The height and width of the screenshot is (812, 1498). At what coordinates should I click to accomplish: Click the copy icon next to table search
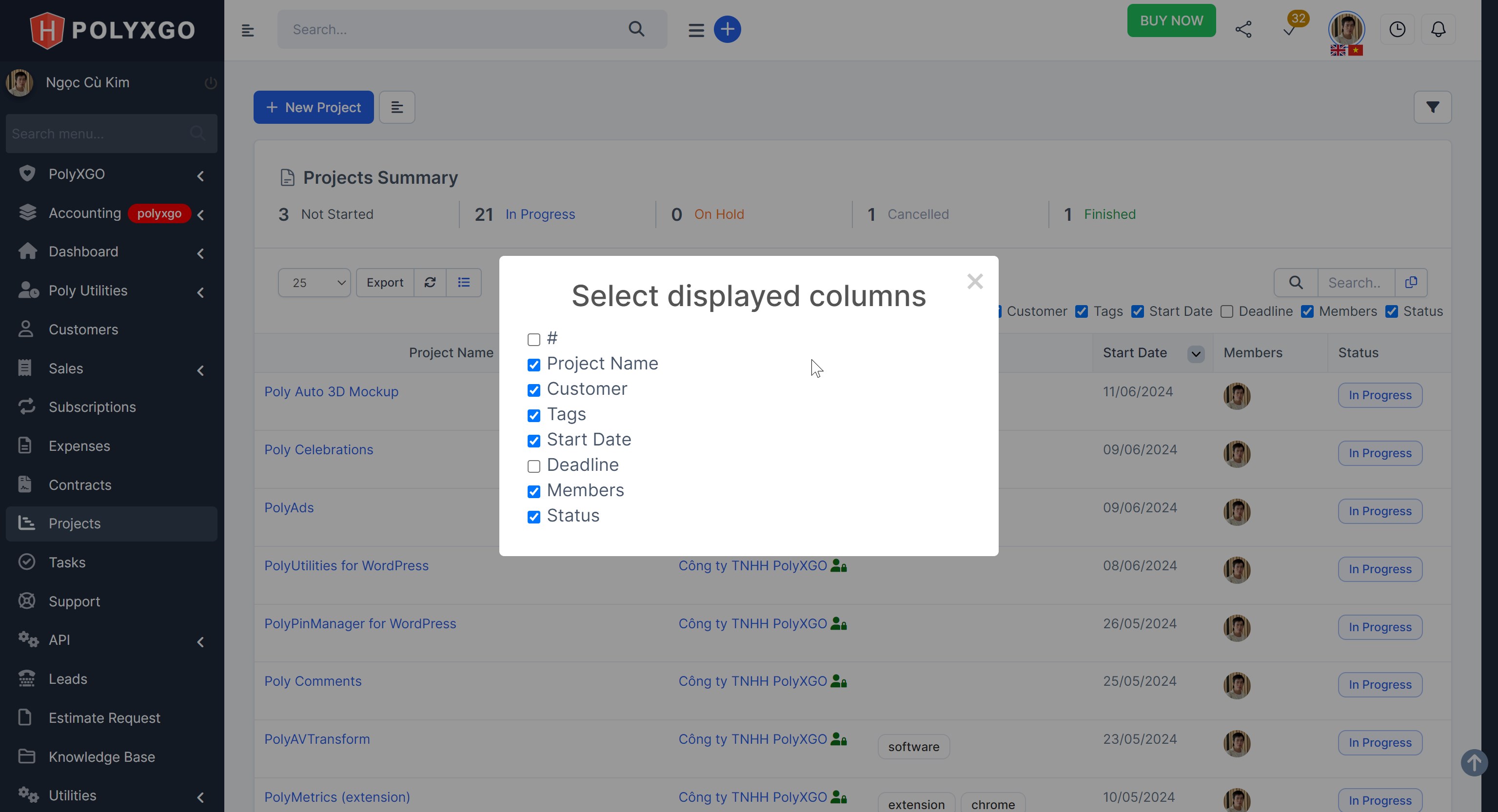click(1411, 283)
